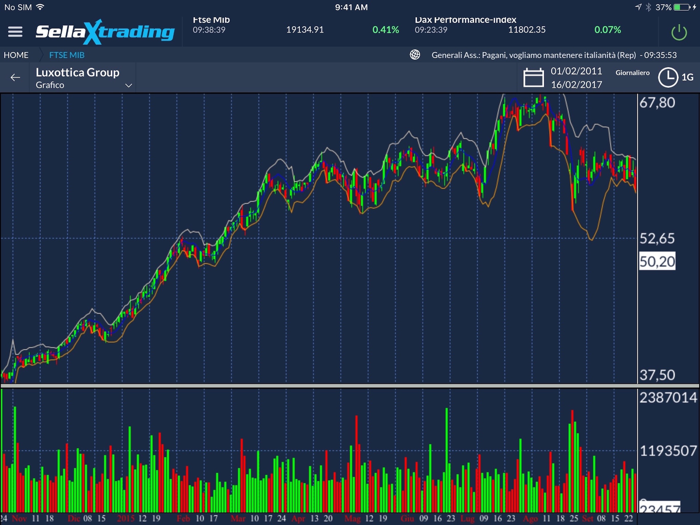
Task: Tap the 19134.91 index value
Action: (x=305, y=29)
